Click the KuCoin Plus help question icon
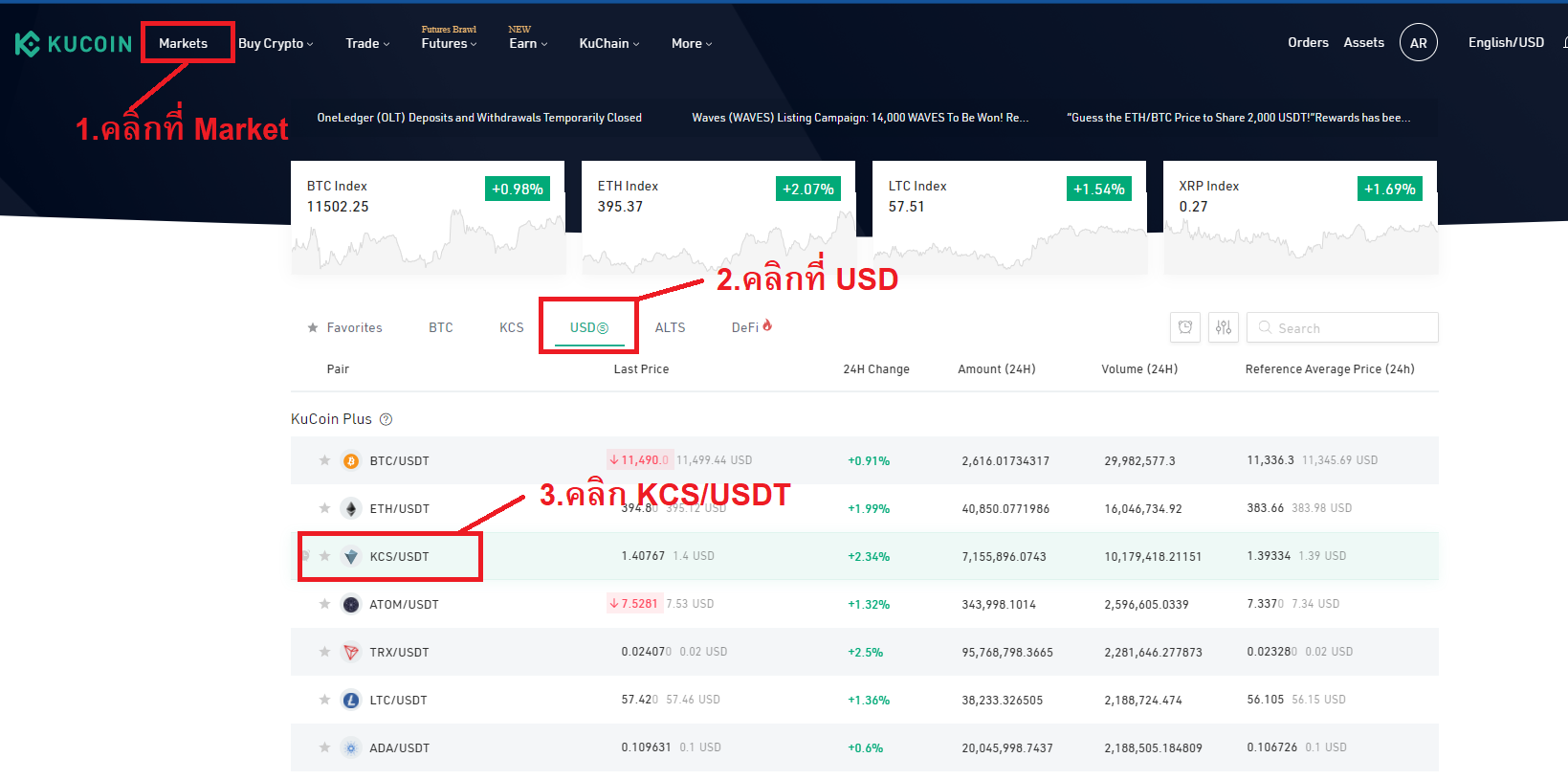 (386, 419)
